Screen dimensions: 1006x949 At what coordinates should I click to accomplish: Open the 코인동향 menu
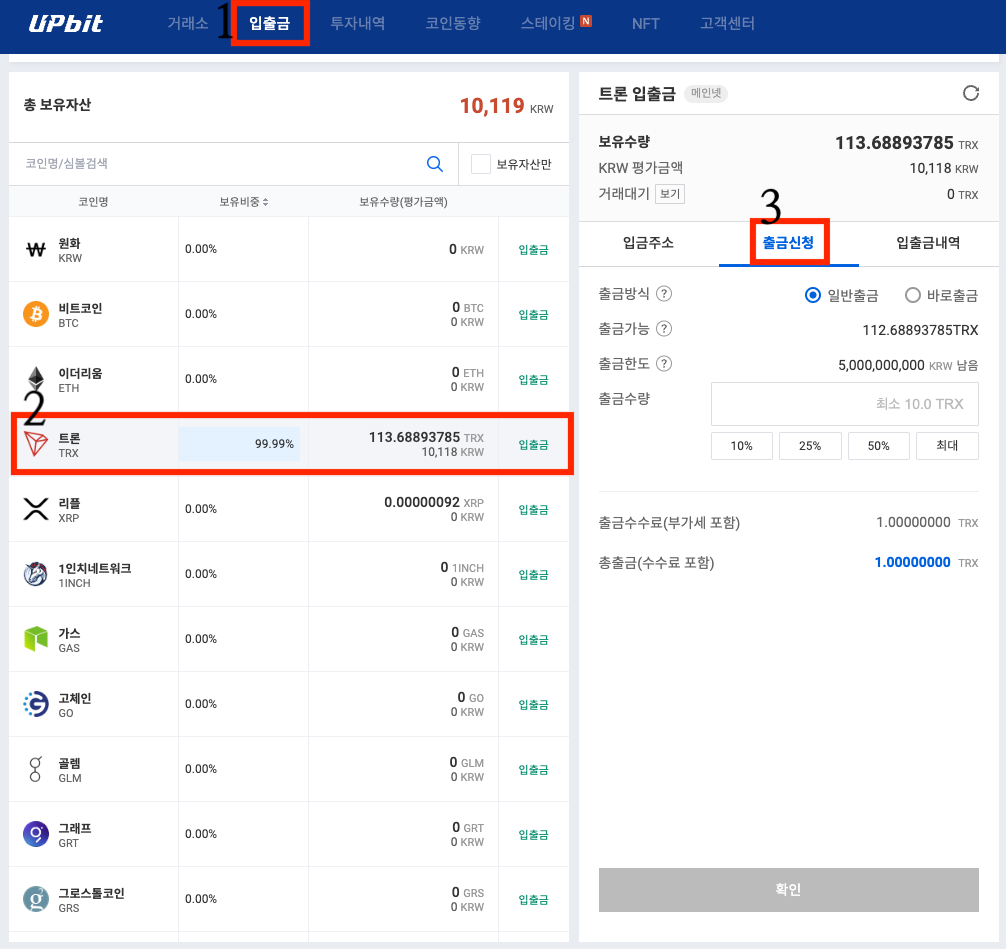coord(453,24)
